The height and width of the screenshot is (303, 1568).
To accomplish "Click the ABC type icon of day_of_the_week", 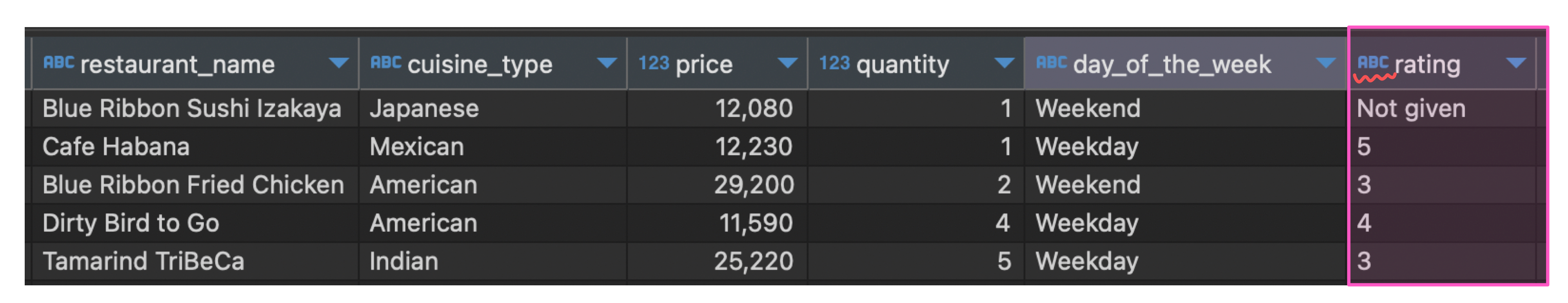I will (x=1051, y=63).
